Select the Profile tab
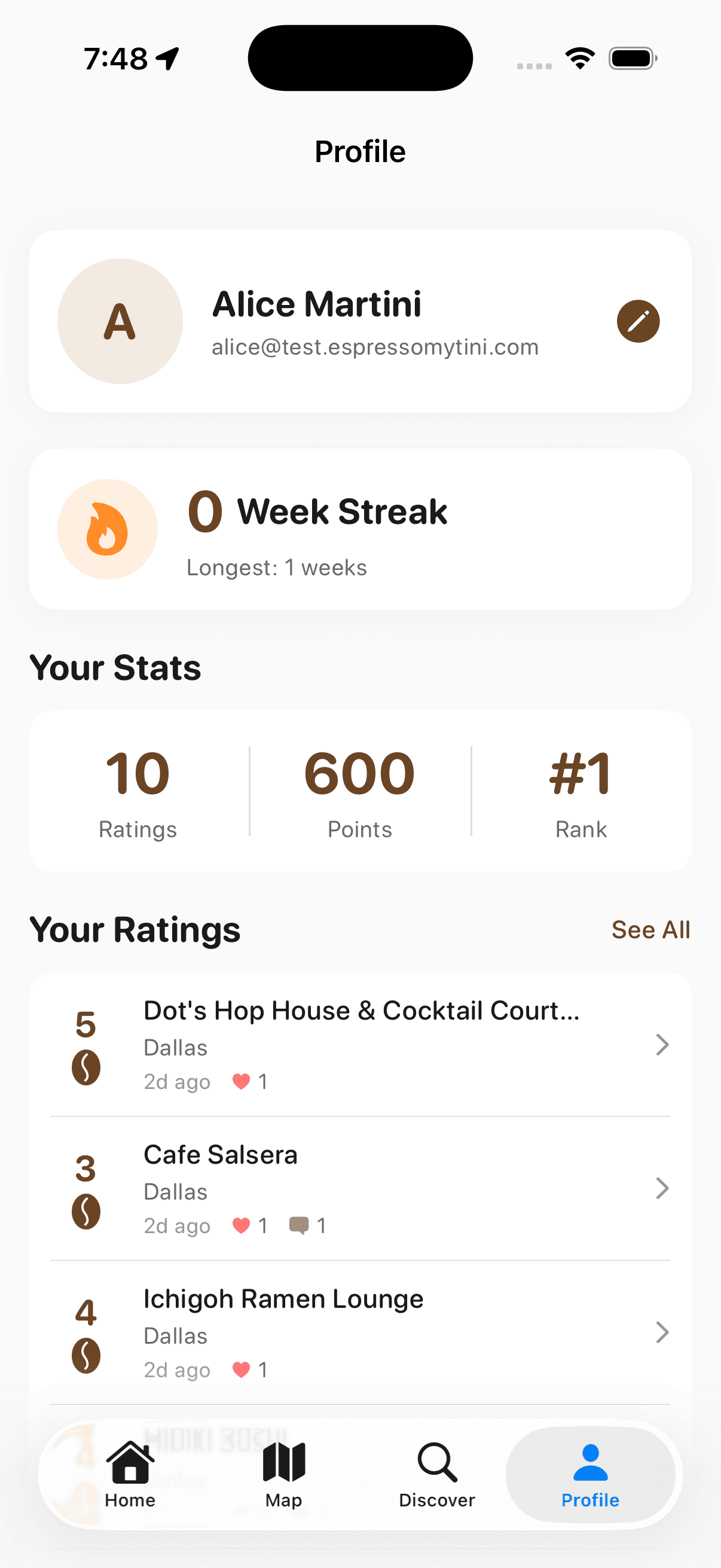Image resolution: width=721 pixels, height=1568 pixels. 590,1474
